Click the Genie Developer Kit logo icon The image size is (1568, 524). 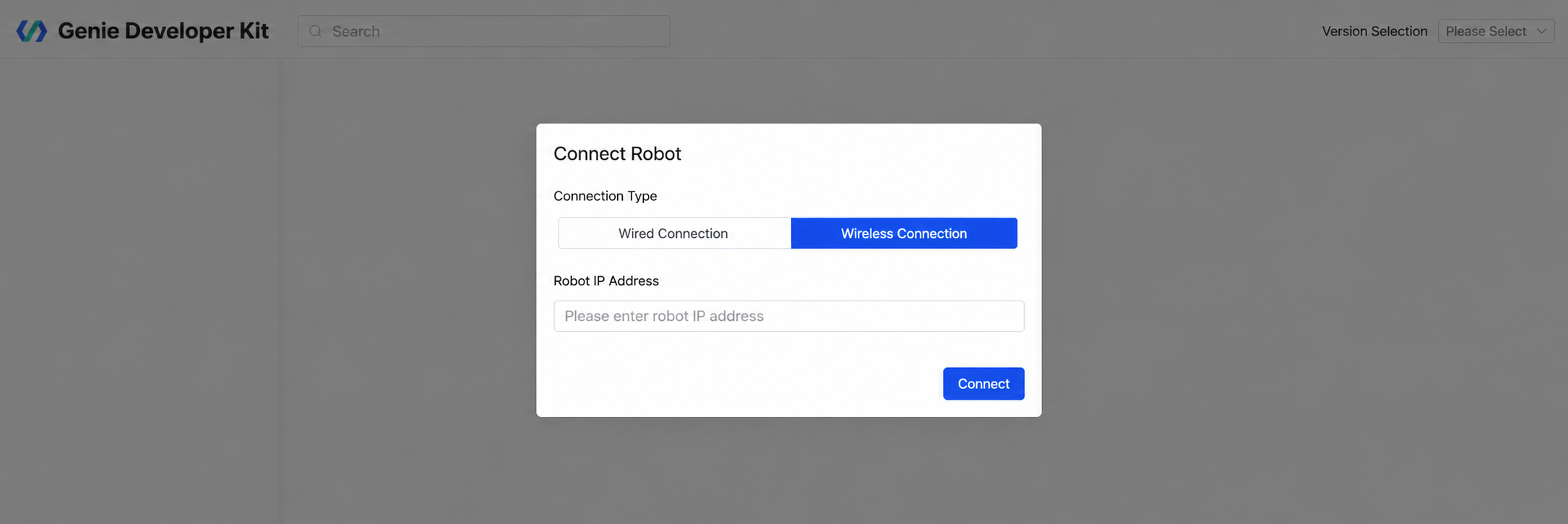click(x=32, y=31)
